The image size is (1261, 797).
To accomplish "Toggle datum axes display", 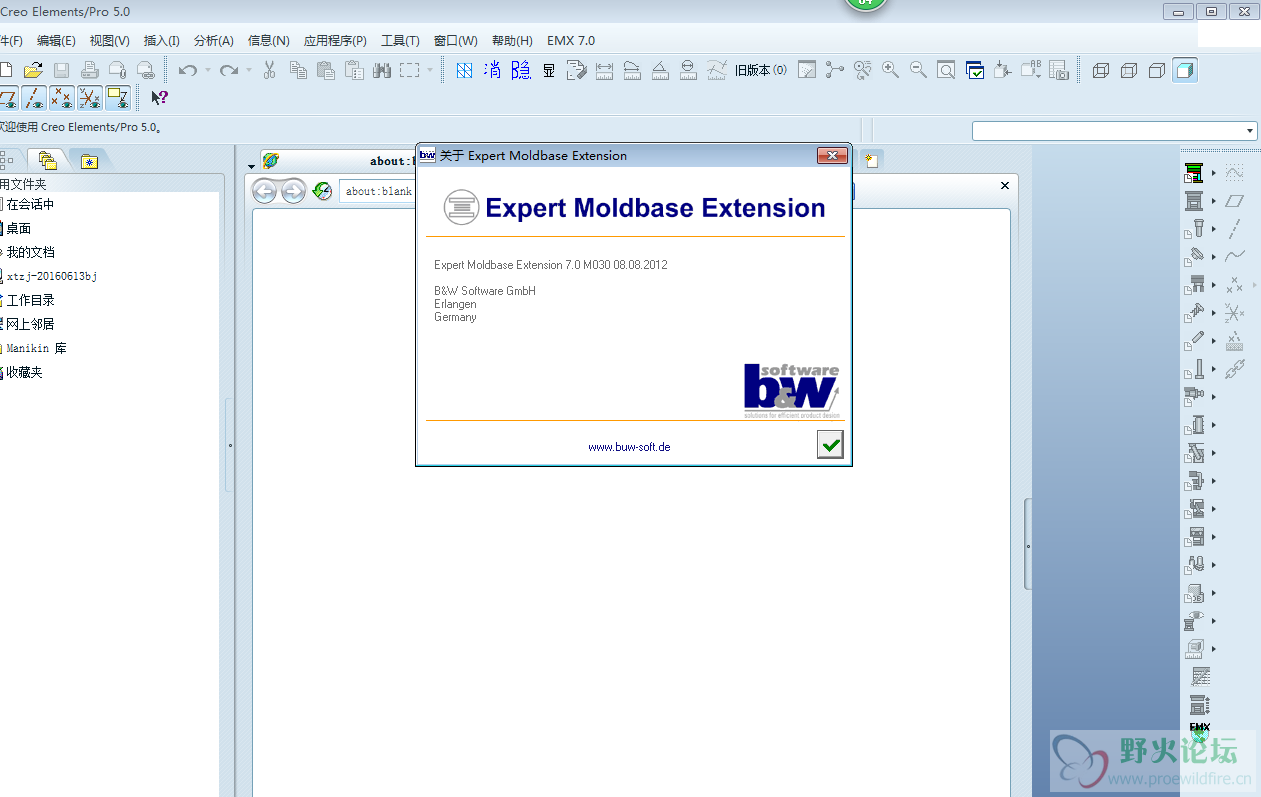I will pyautogui.click(x=34, y=98).
